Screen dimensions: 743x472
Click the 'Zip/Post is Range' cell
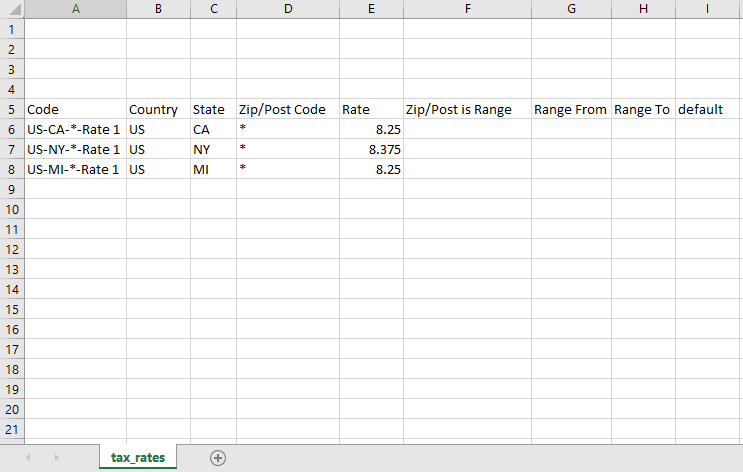468,109
